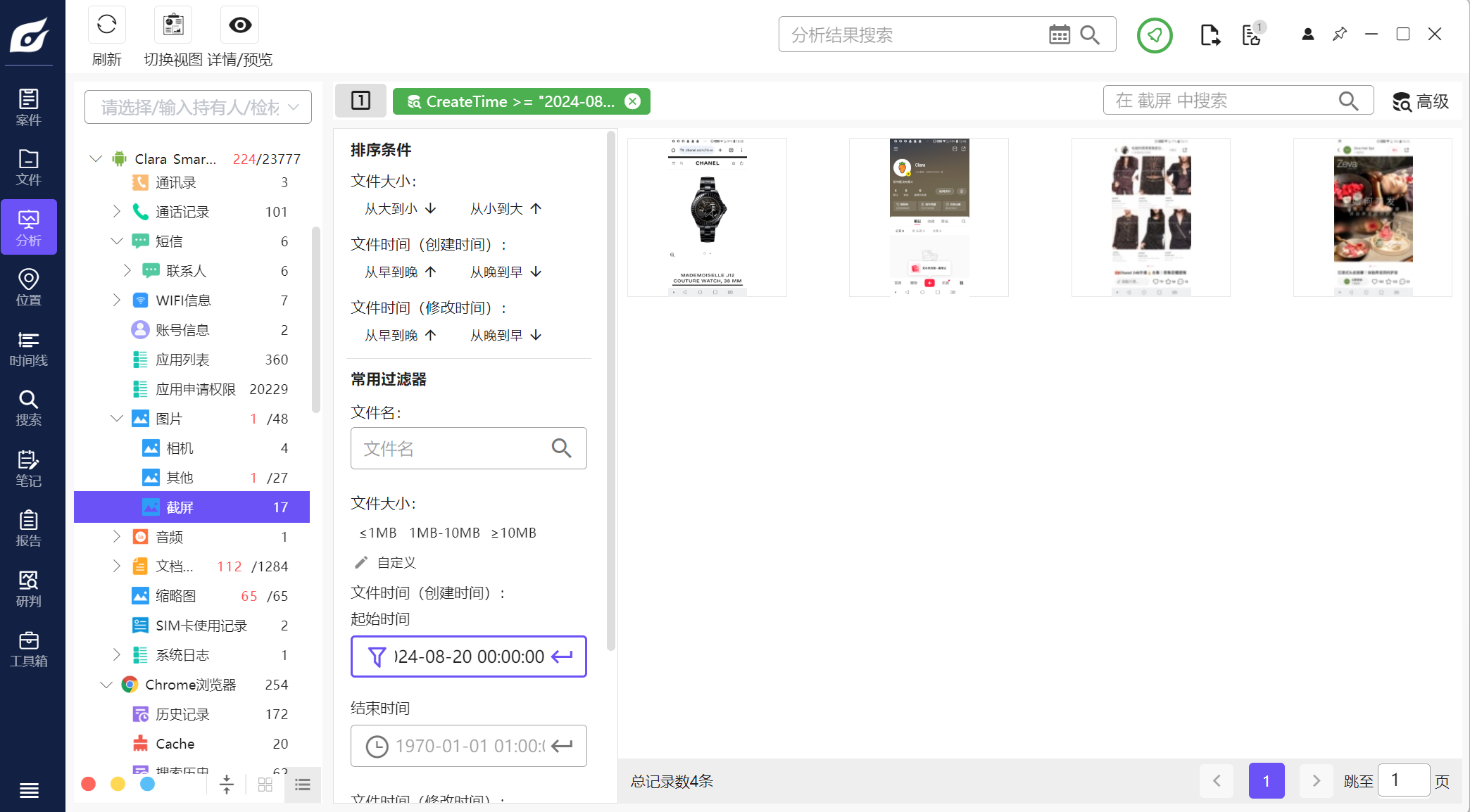Viewport: 1470px width, 812px height.
Task: Remove the CreateTime filter chip
Action: (632, 101)
